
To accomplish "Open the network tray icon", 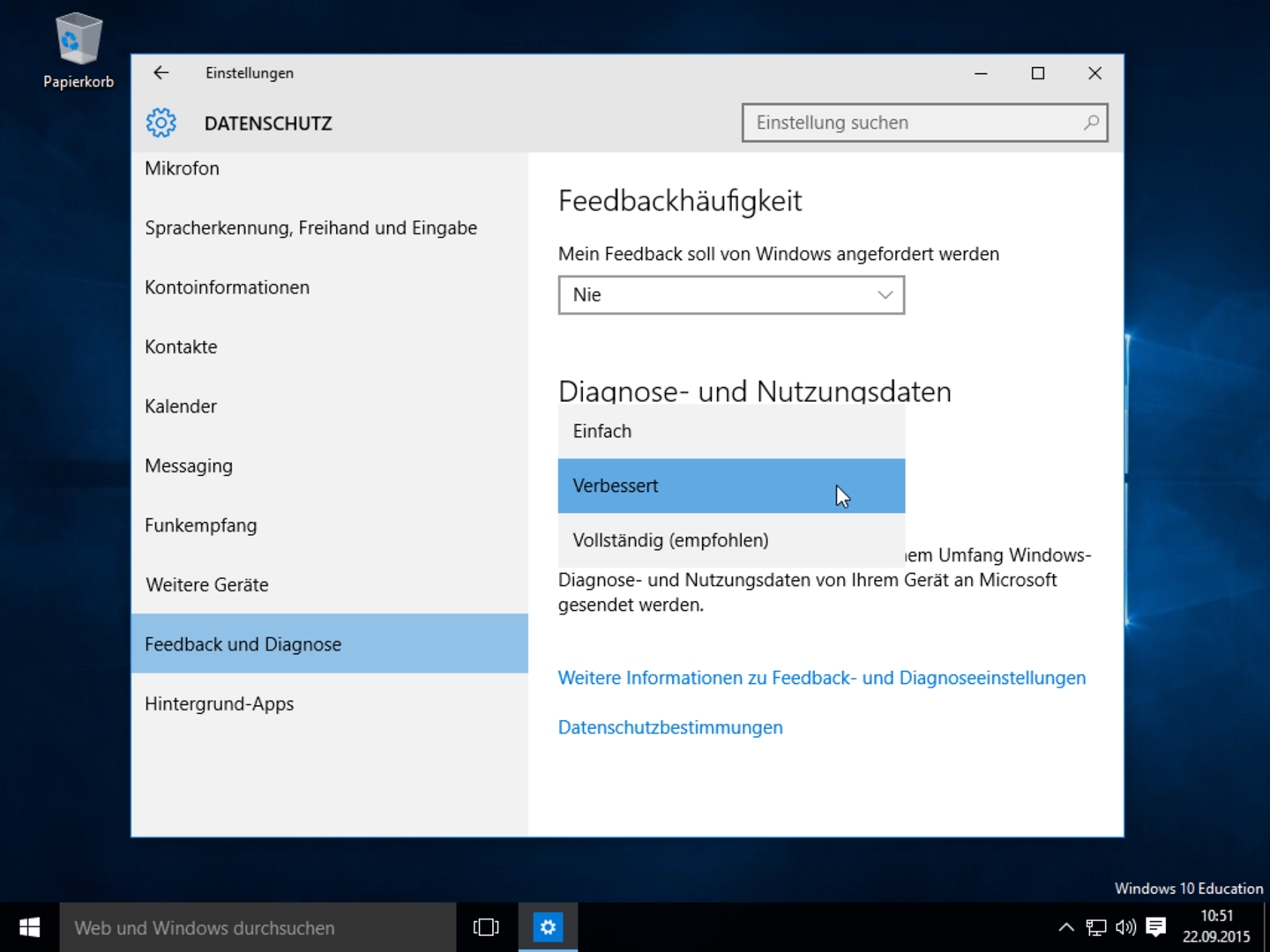I will [1095, 927].
